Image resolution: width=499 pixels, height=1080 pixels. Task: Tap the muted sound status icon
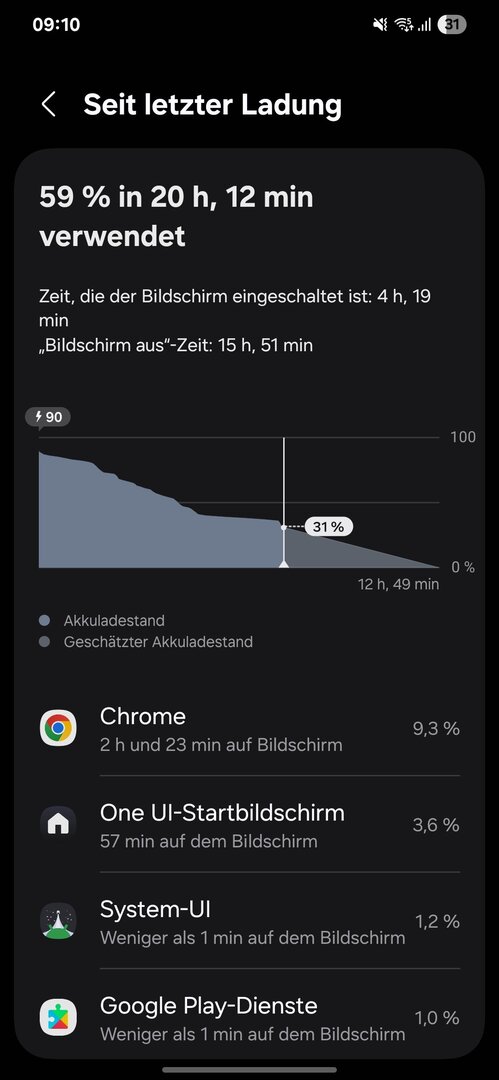point(380,25)
